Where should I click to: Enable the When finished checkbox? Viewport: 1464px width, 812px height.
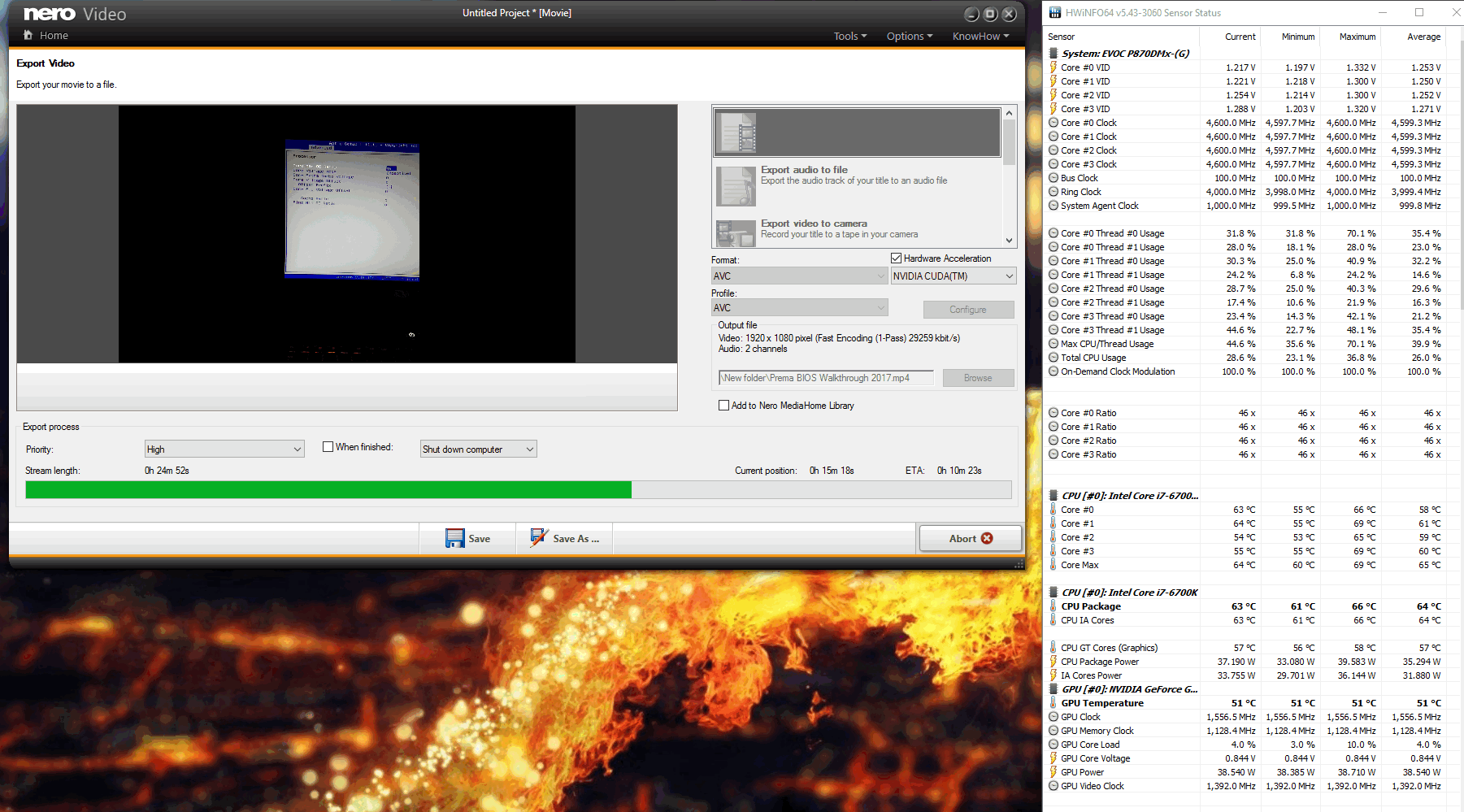pyautogui.click(x=328, y=447)
